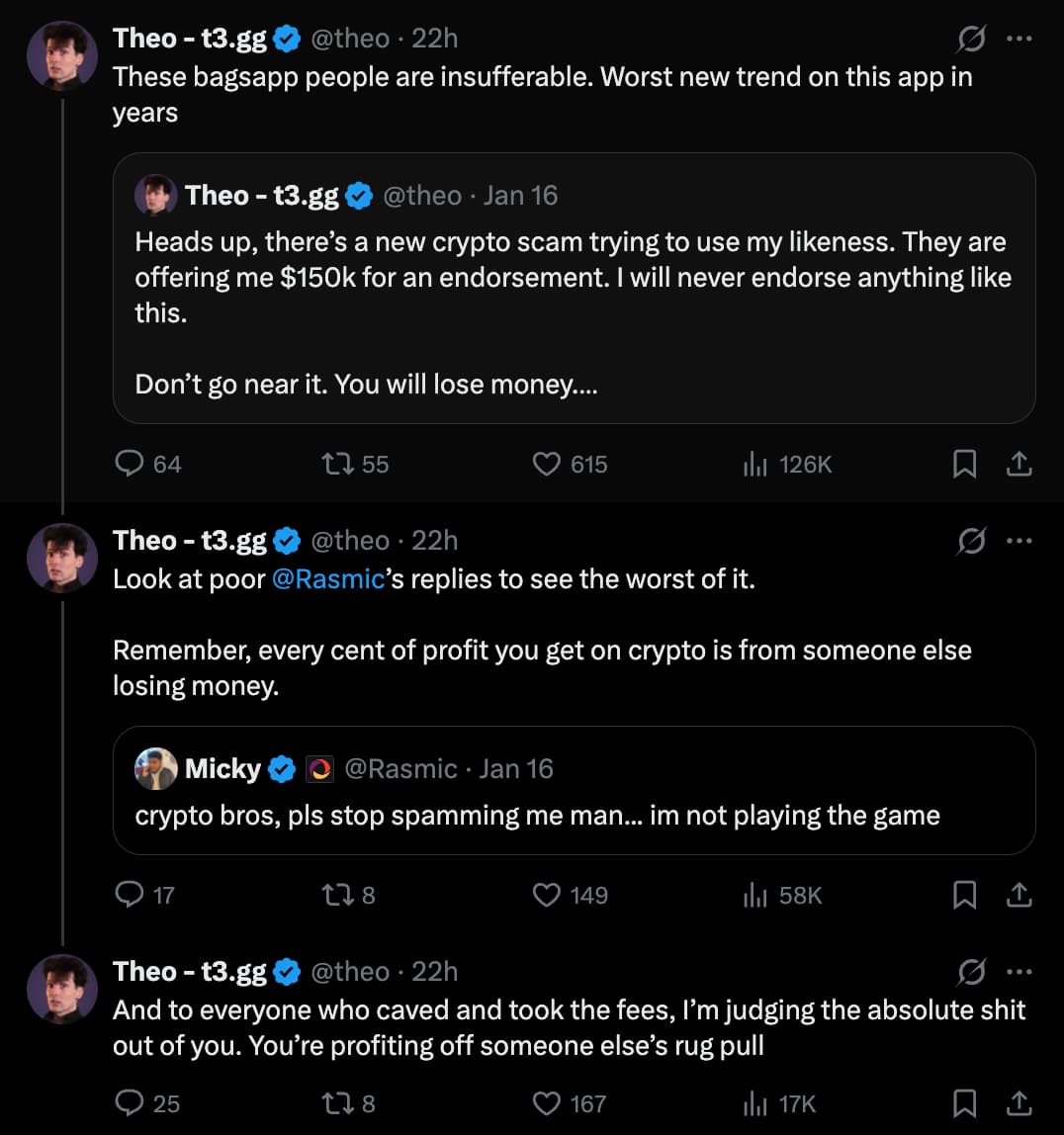Open more options on second tweet
1064x1135 pixels.
point(1019,541)
